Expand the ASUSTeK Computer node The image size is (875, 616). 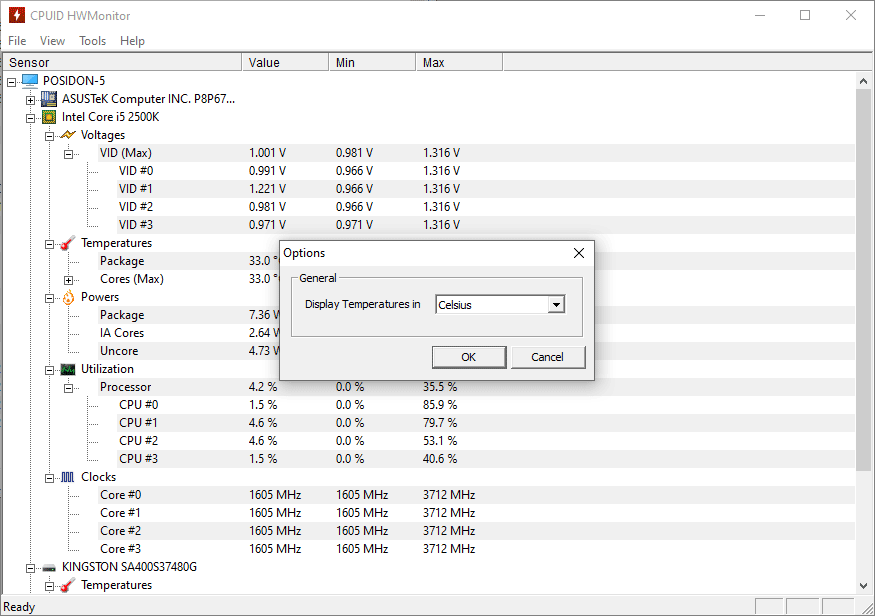(x=30, y=100)
